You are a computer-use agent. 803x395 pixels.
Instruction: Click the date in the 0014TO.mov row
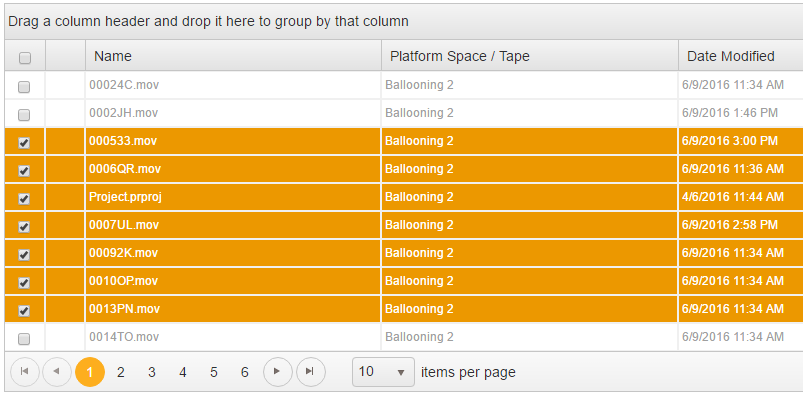(x=733, y=337)
